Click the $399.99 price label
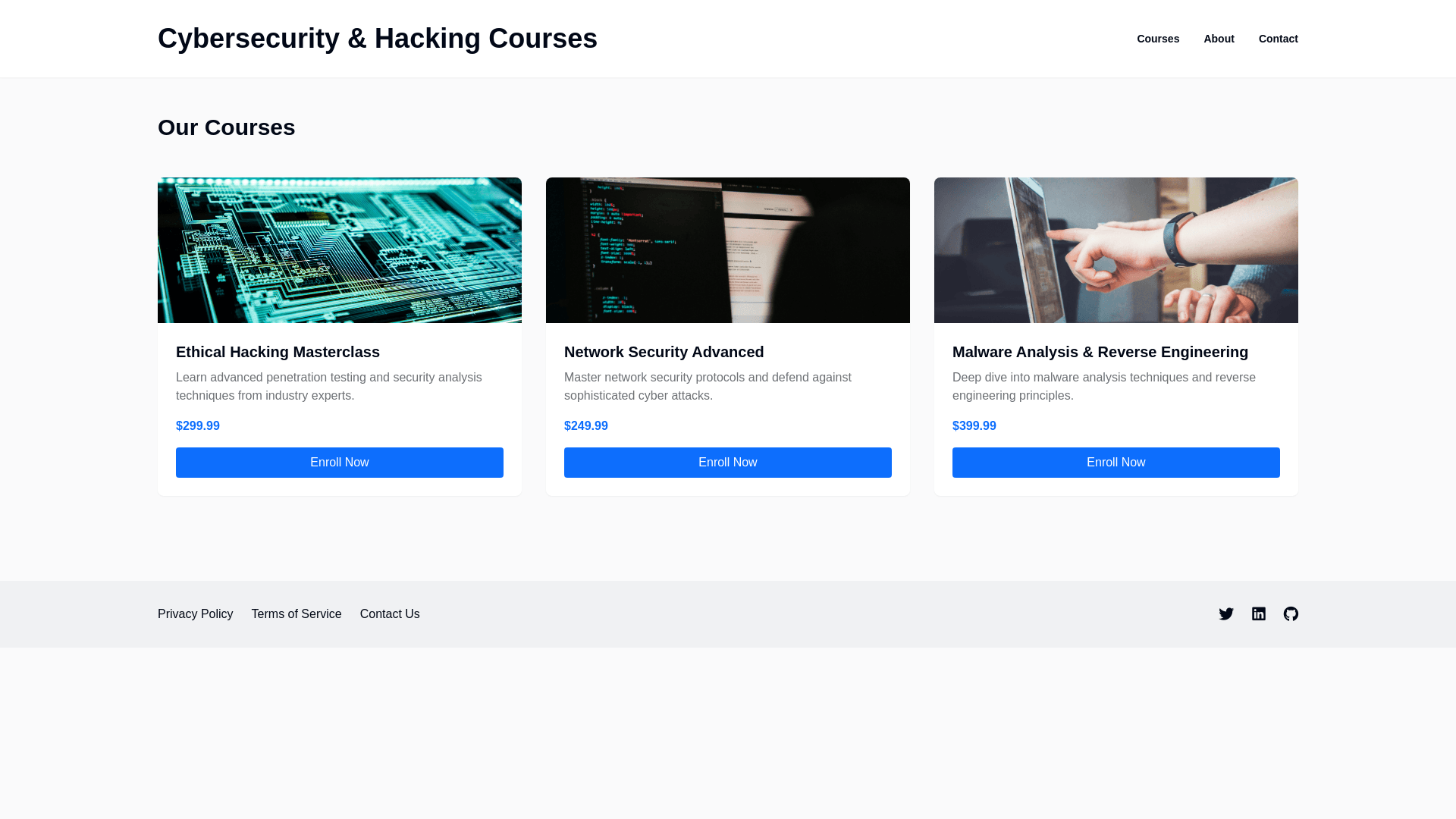The image size is (1456, 819). [x=974, y=426]
